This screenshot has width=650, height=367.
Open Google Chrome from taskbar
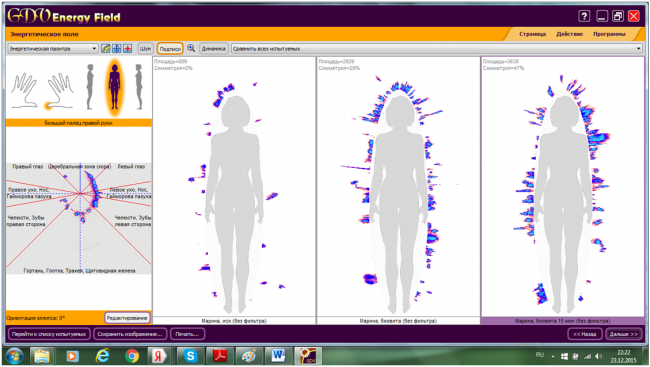pyautogui.click(x=132, y=356)
